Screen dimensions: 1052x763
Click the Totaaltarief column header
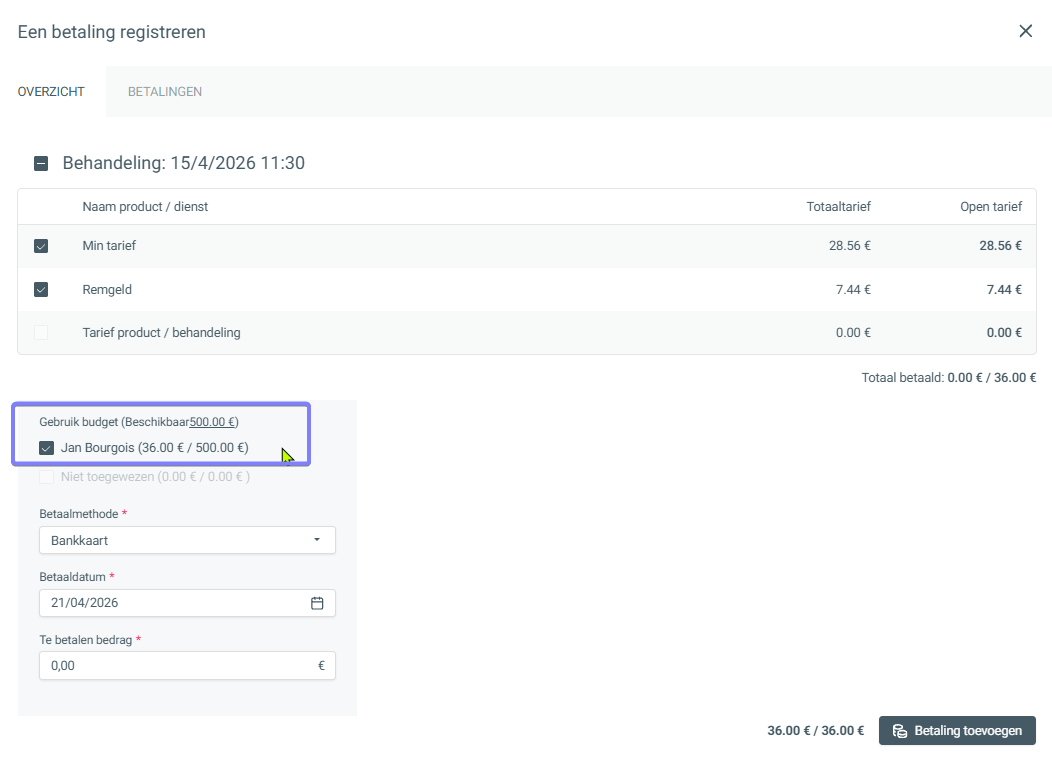838,207
